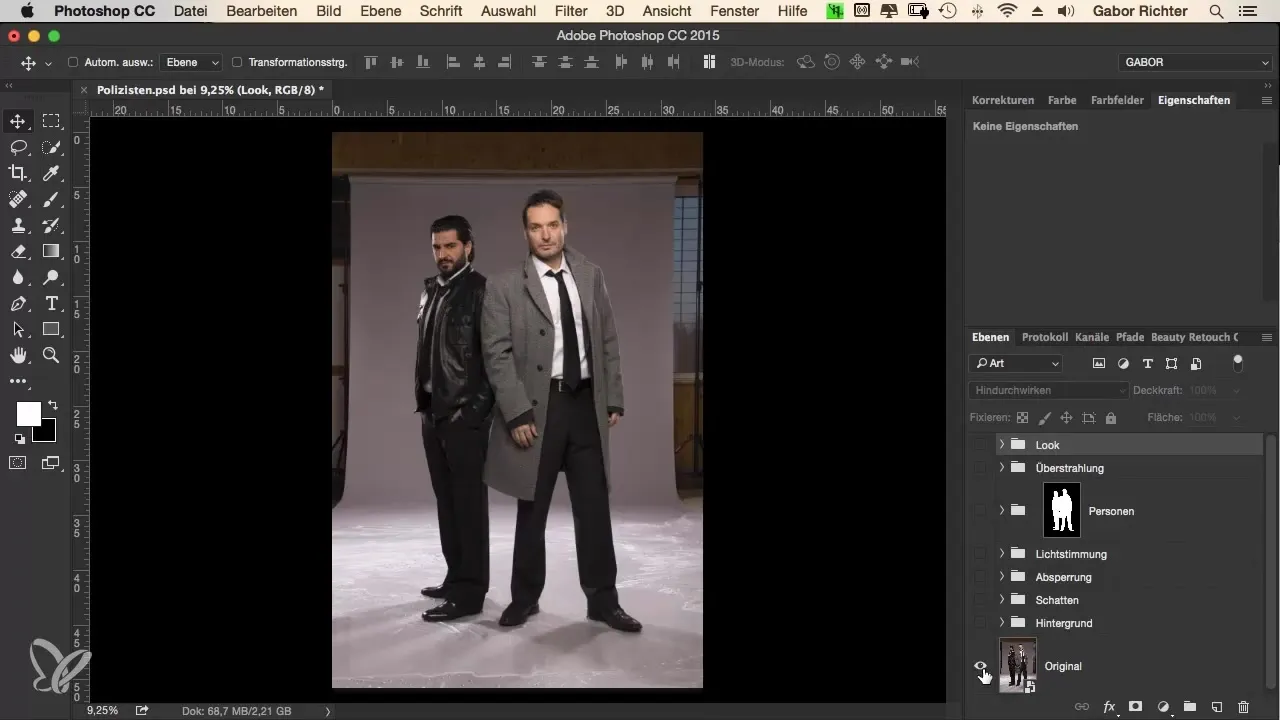Select the Hand tool
The height and width of the screenshot is (720, 1280).
pyautogui.click(x=18, y=356)
